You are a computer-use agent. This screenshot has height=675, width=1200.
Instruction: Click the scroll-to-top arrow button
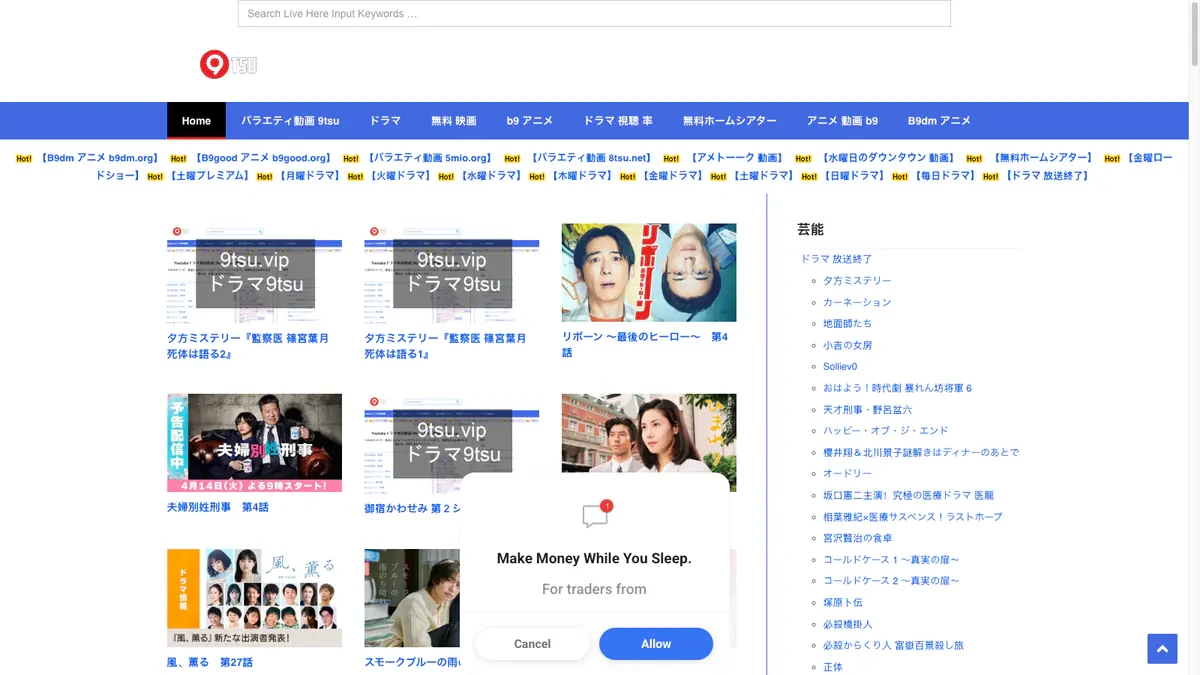click(x=1162, y=649)
